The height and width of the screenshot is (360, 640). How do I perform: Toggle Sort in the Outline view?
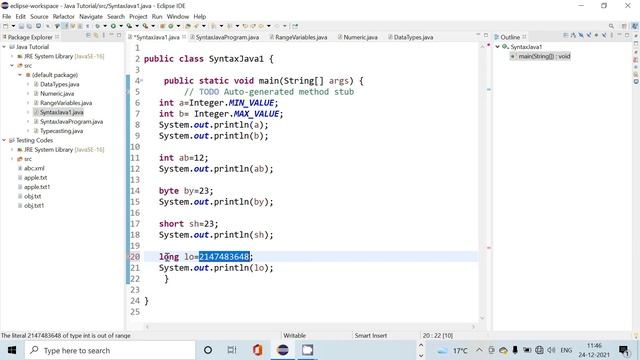pos(573,36)
